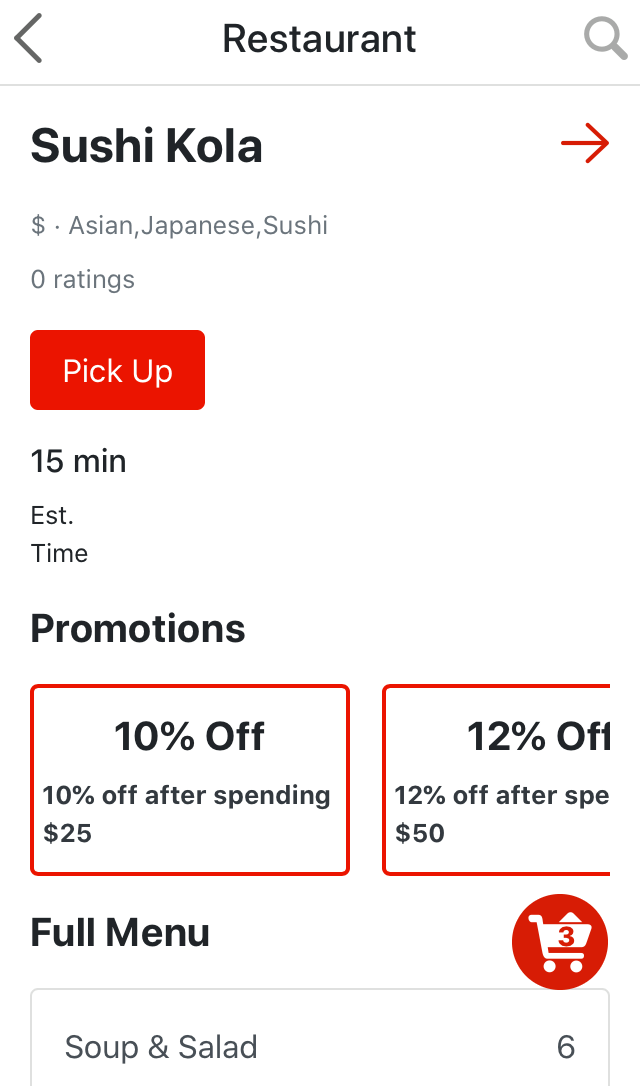
Task: Click the item count 6 for Soup & Salad
Action: point(566,1047)
